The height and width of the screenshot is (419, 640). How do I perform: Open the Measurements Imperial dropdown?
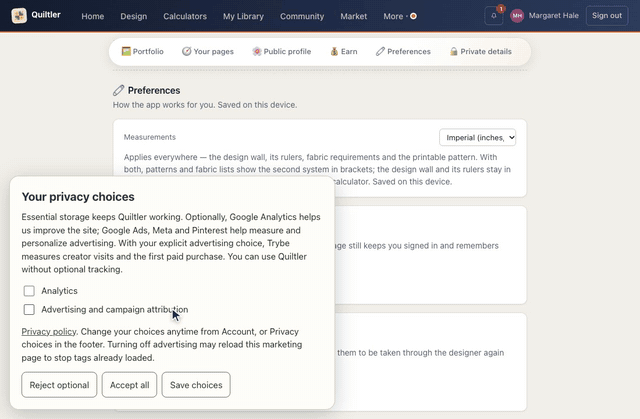coord(478,137)
